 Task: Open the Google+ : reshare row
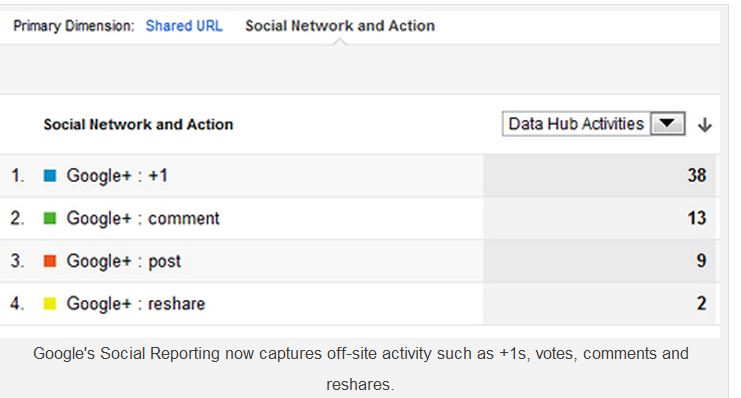(x=359, y=303)
